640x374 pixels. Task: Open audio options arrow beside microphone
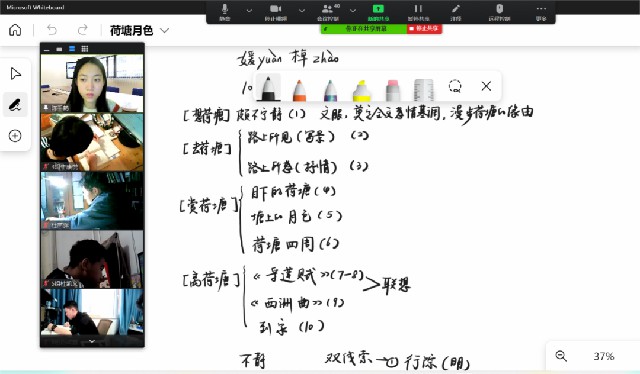(249, 10)
